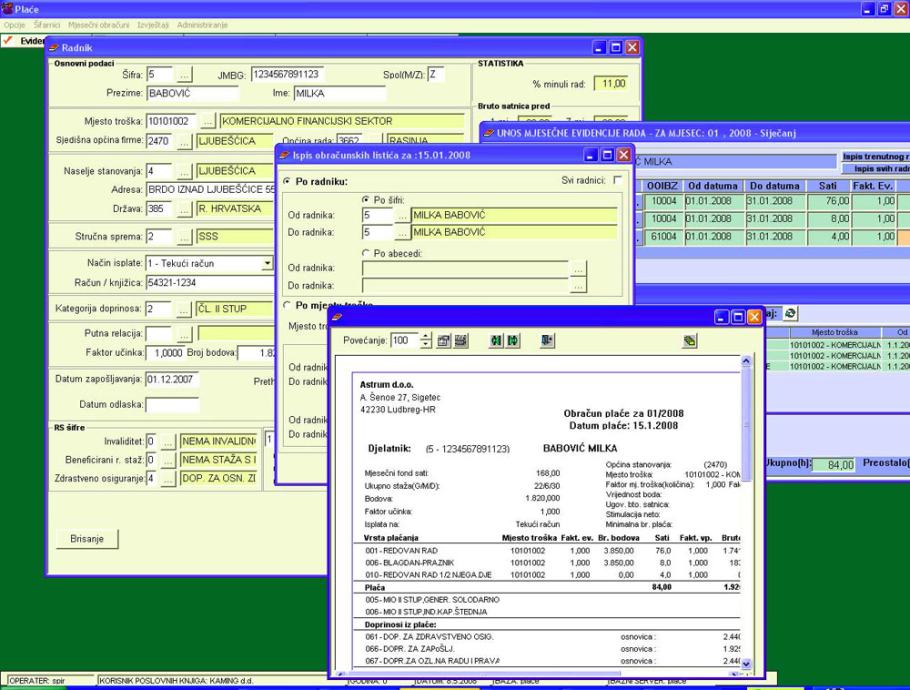Click the Ime field containing MILKA

point(340,93)
